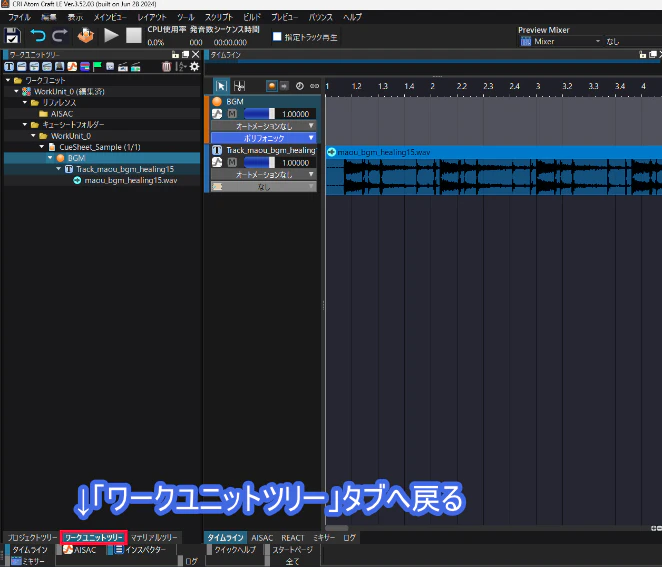This screenshot has width=662, height=567.
Task: Switch to プロジェクトツリー tab
Action: (x=33, y=537)
